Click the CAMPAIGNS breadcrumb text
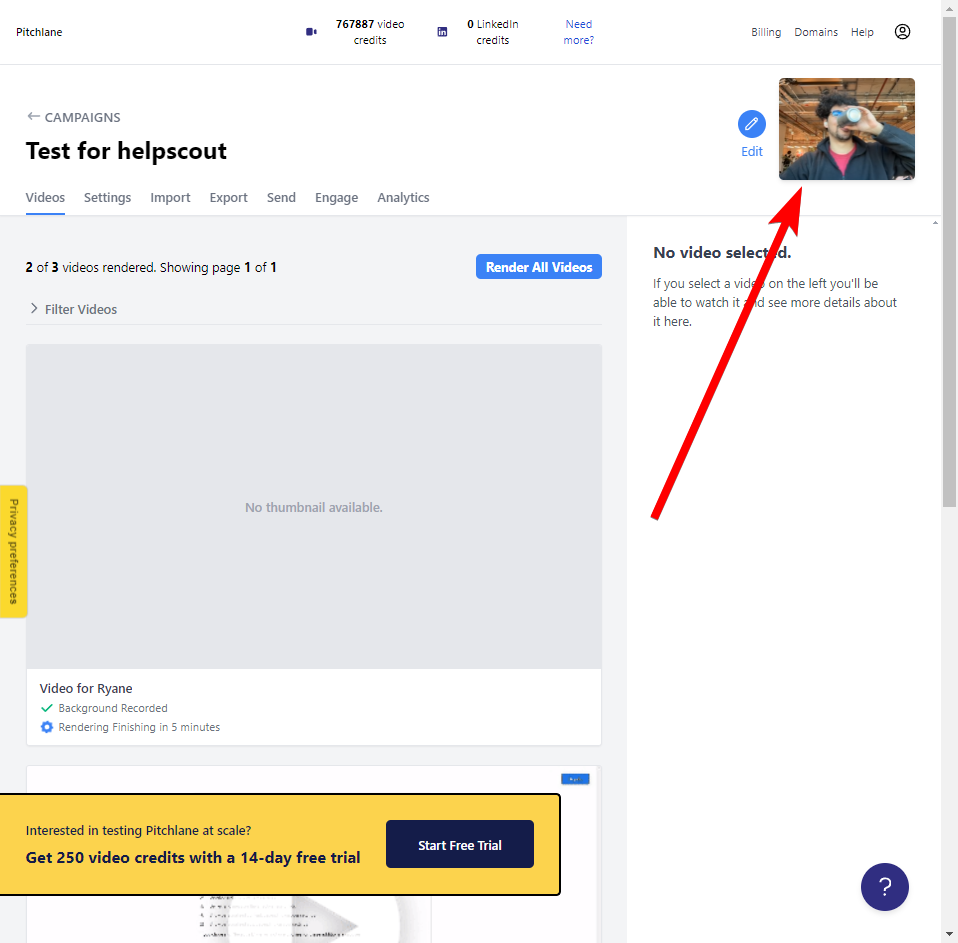This screenshot has height=943, width=958. coord(82,117)
